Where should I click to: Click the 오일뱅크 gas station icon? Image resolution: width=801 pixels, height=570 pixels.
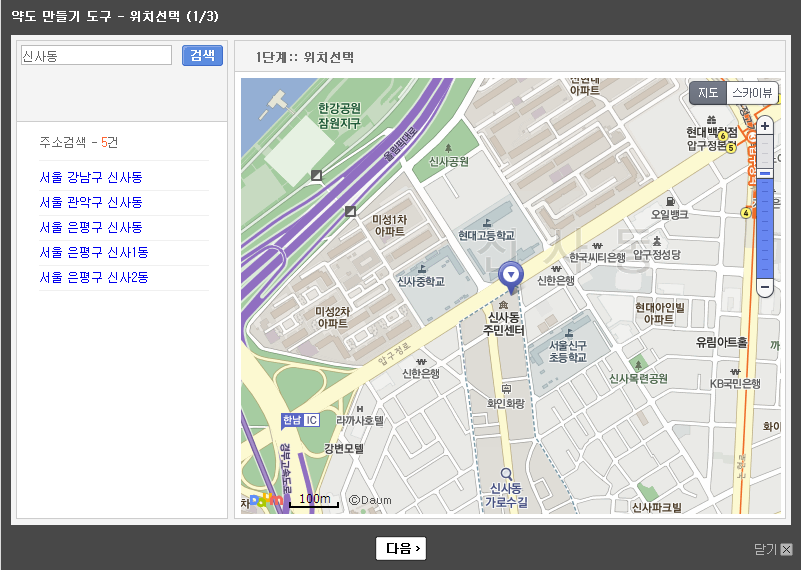click(x=669, y=201)
